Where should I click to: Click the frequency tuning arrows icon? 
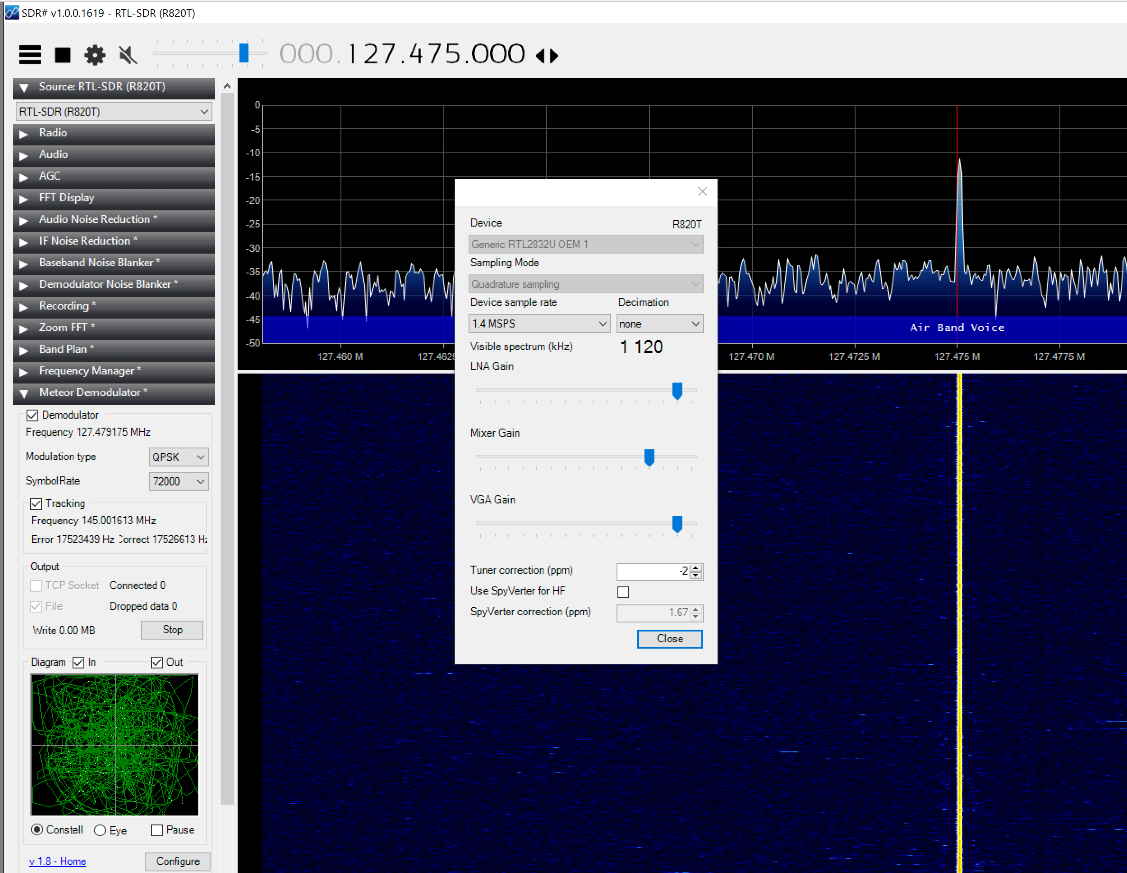click(x=547, y=55)
